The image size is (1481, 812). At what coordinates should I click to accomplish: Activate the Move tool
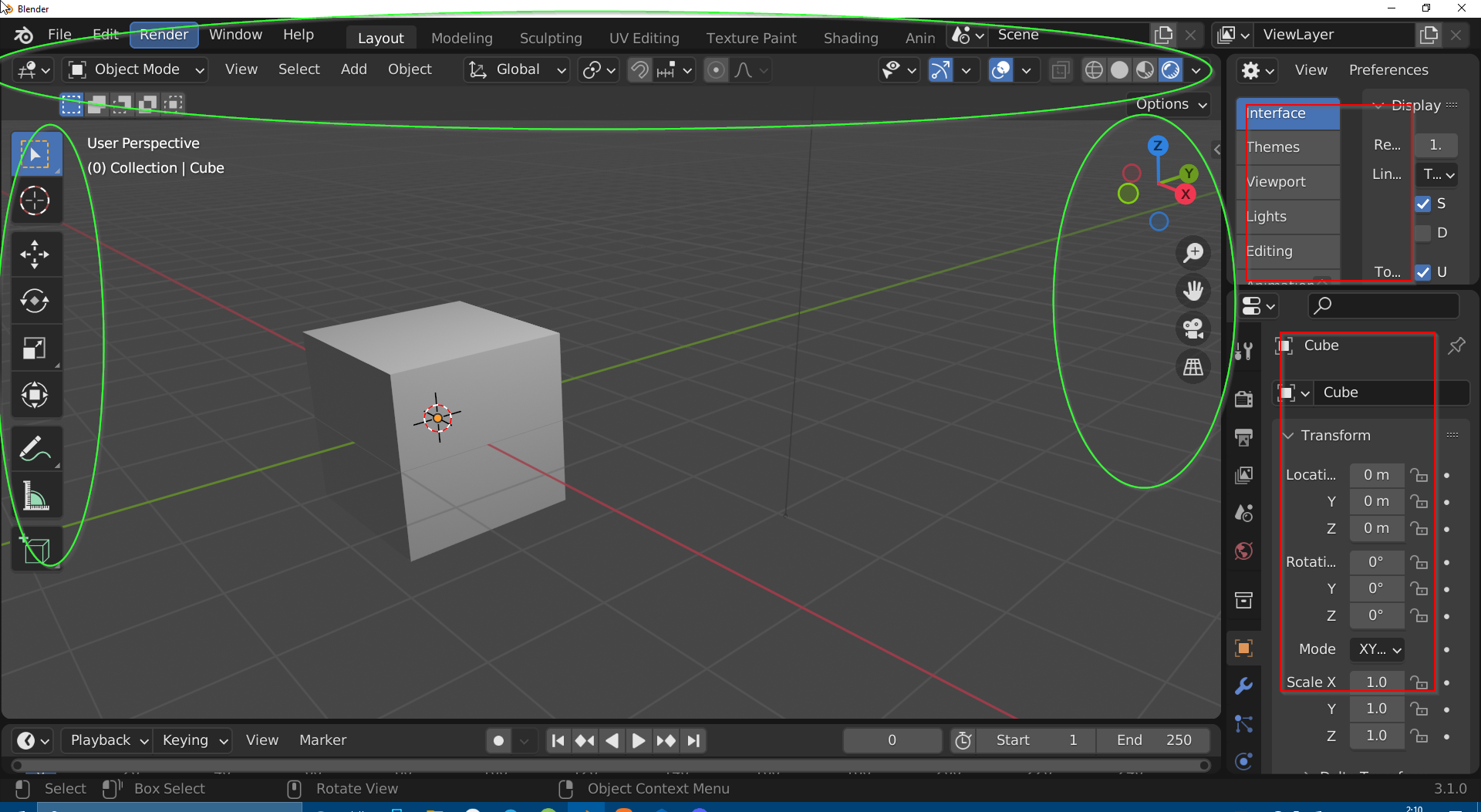click(x=35, y=254)
